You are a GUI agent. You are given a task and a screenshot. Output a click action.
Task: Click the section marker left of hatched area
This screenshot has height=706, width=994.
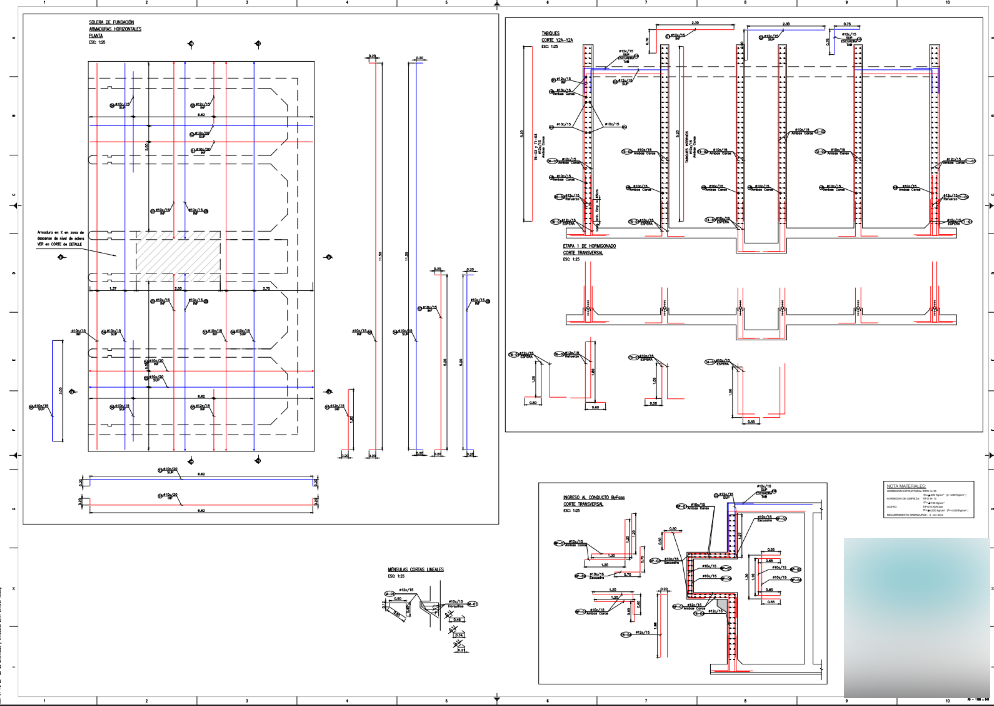pos(61,257)
